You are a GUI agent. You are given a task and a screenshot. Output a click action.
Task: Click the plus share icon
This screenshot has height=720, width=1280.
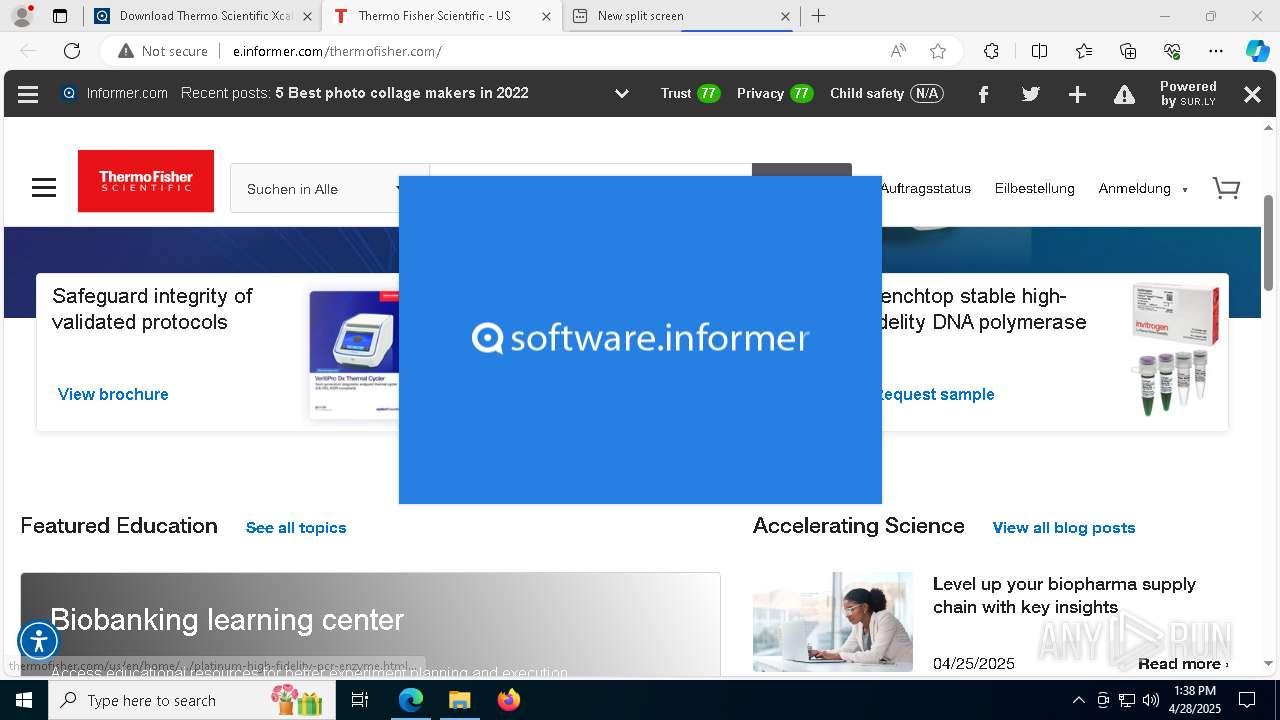point(1077,94)
